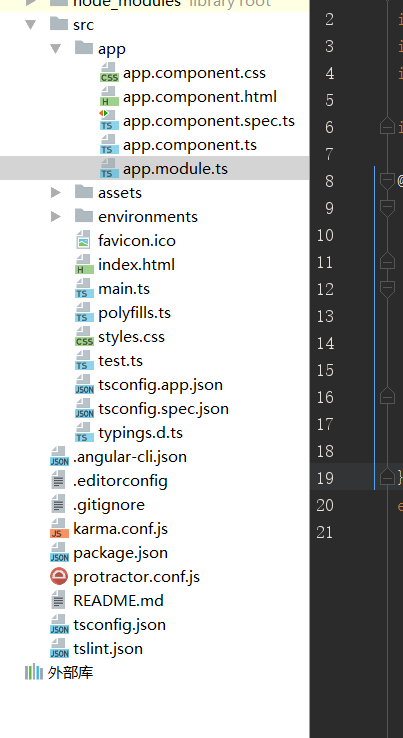Screen dimensions: 403x738
Task: Click line number 21 in gutter
Action: point(324,532)
